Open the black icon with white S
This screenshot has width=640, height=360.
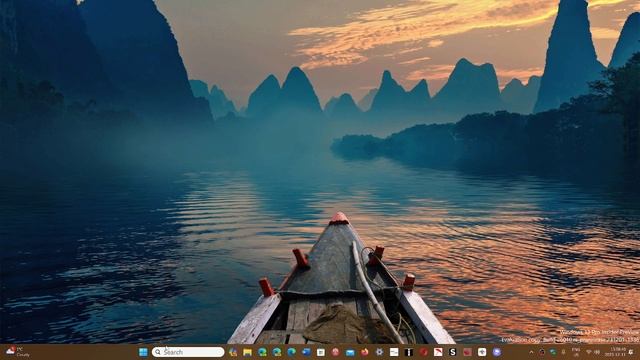(452, 352)
